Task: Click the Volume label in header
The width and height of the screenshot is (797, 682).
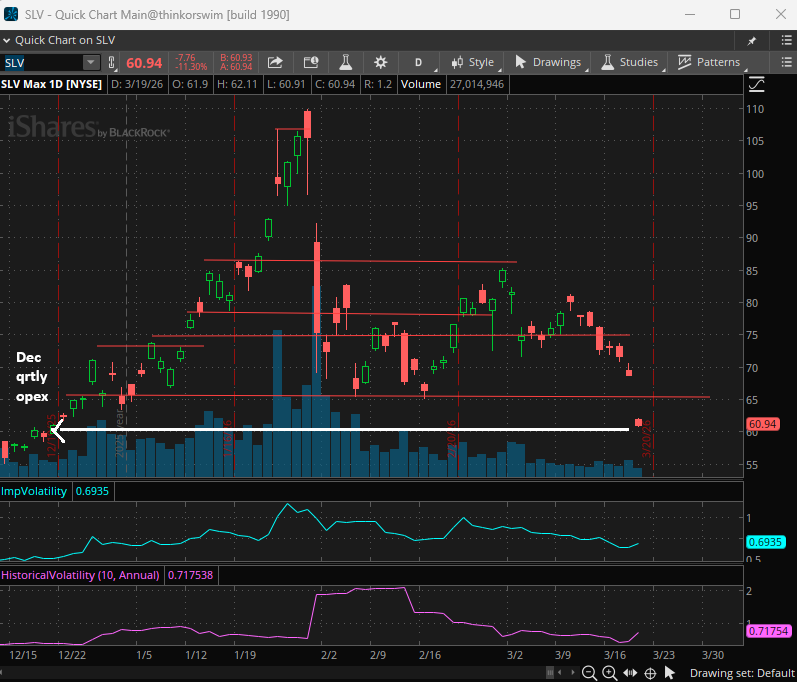Action: click(420, 84)
